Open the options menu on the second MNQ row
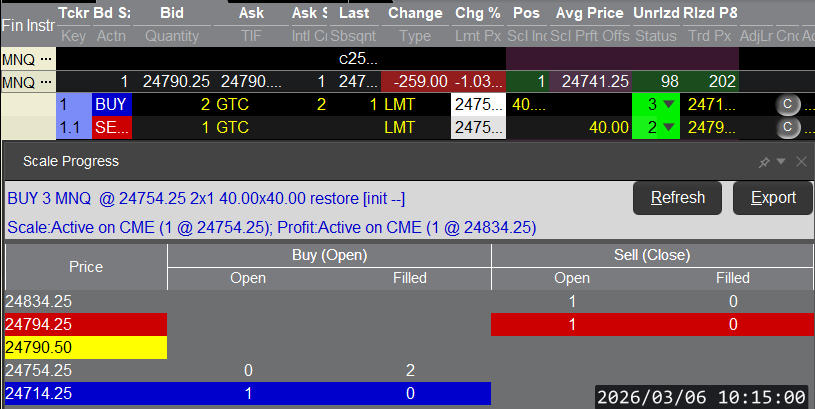 pos(45,81)
